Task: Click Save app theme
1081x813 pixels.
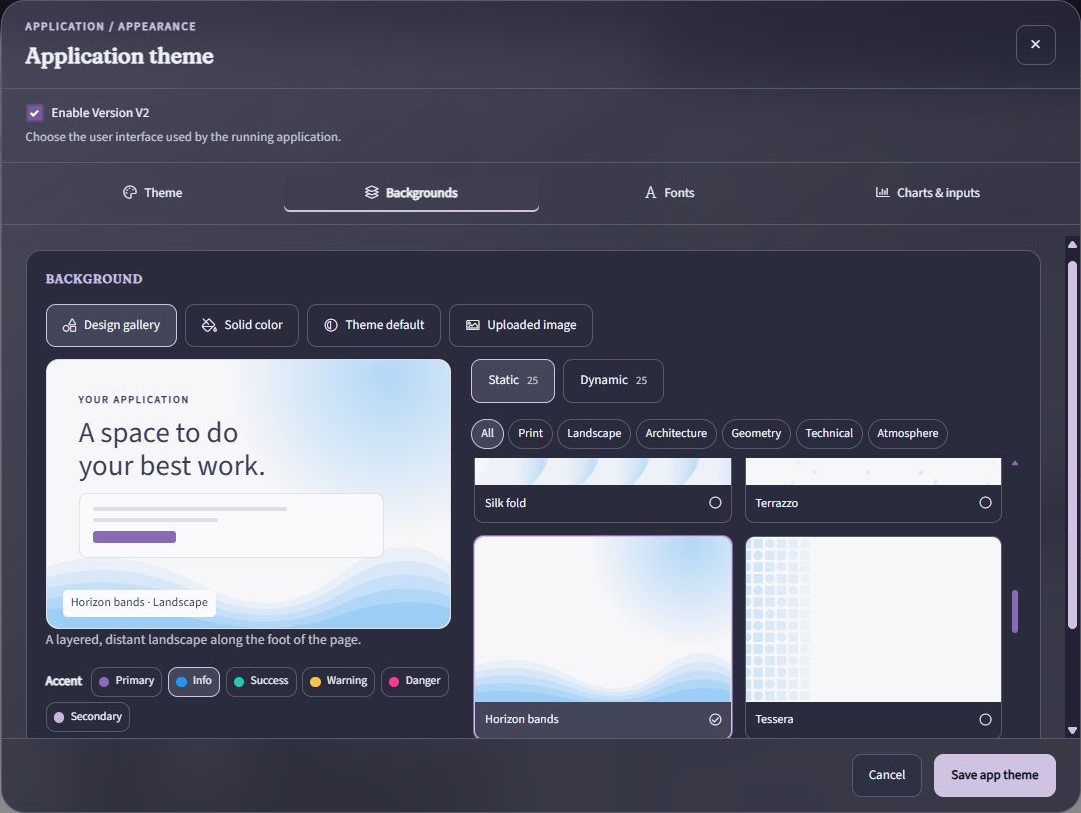Action: pyautogui.click(x=994, y=775)
